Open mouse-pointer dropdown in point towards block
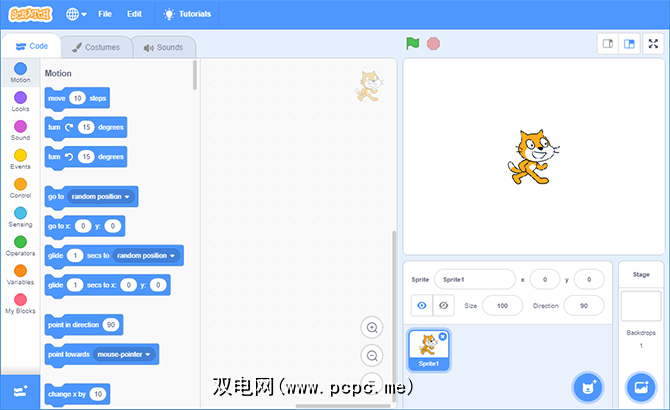 coord(124,354)
